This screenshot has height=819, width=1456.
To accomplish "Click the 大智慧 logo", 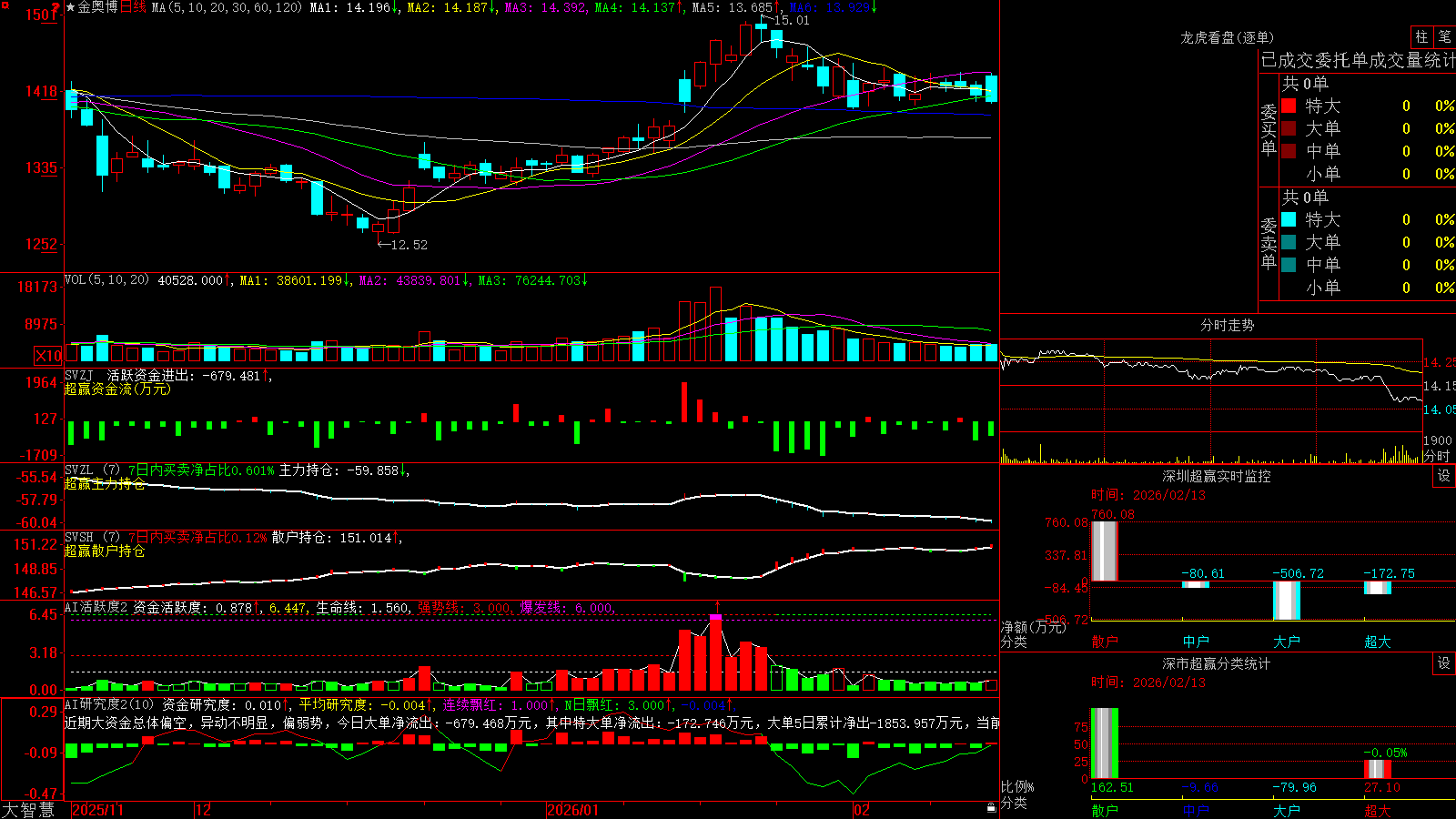I will [x=28, y=809].
